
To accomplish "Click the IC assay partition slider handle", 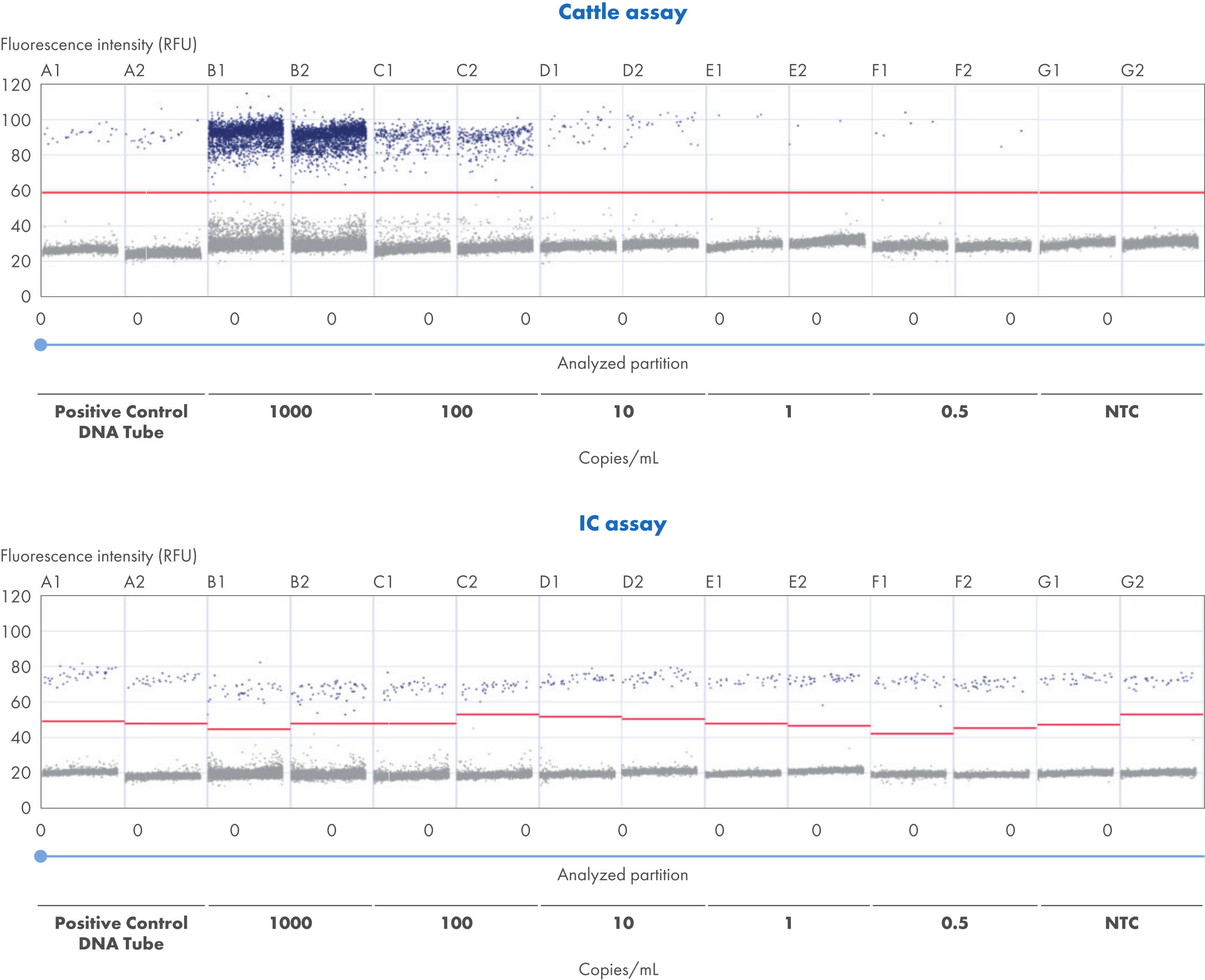I will [x=40, y=856].
